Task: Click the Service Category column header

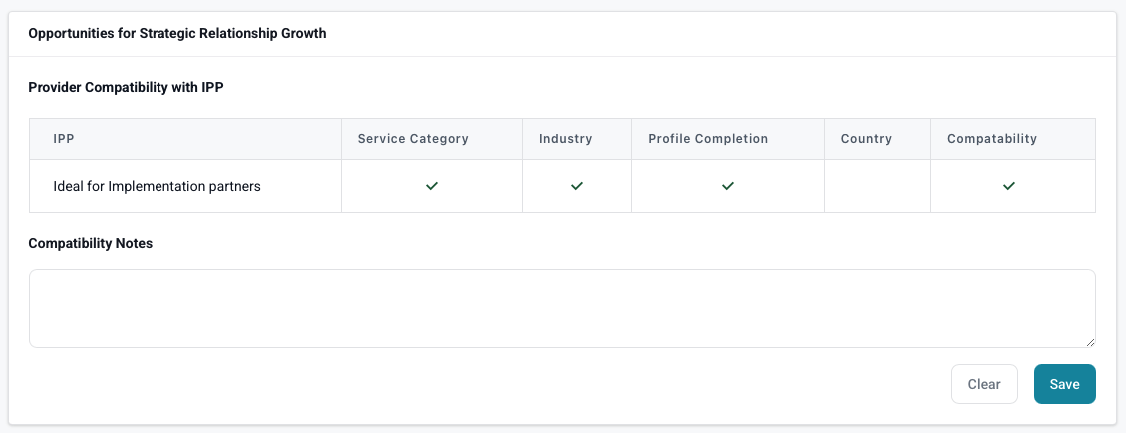Action: 413,139
